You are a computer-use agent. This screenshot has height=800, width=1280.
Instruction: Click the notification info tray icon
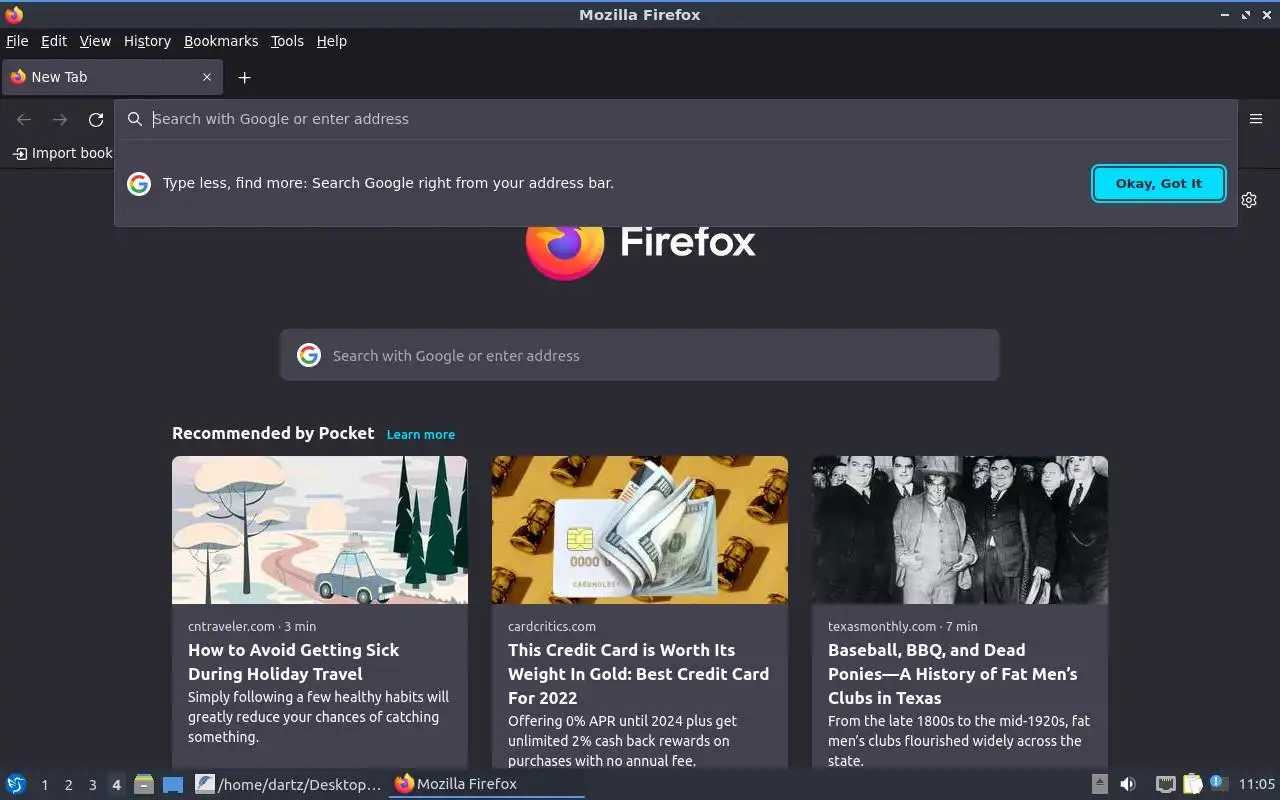tap(1218, 783)
